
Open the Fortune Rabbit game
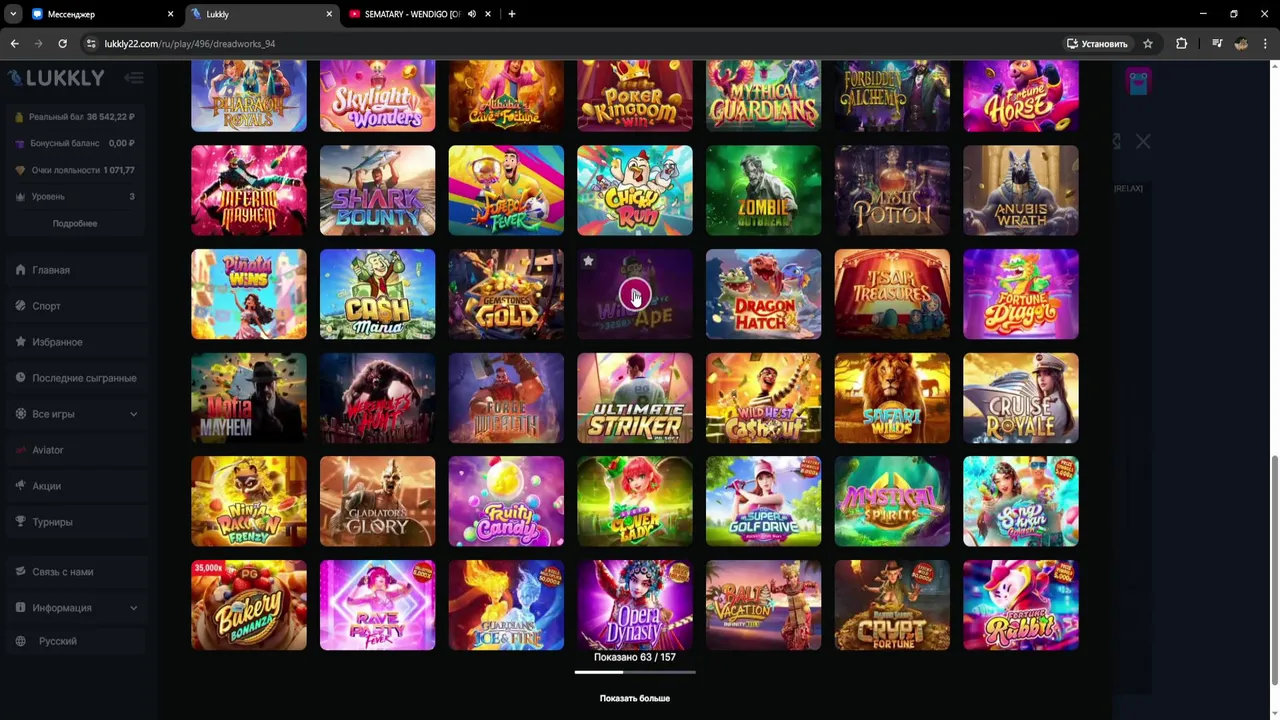tap(1021, 606)
